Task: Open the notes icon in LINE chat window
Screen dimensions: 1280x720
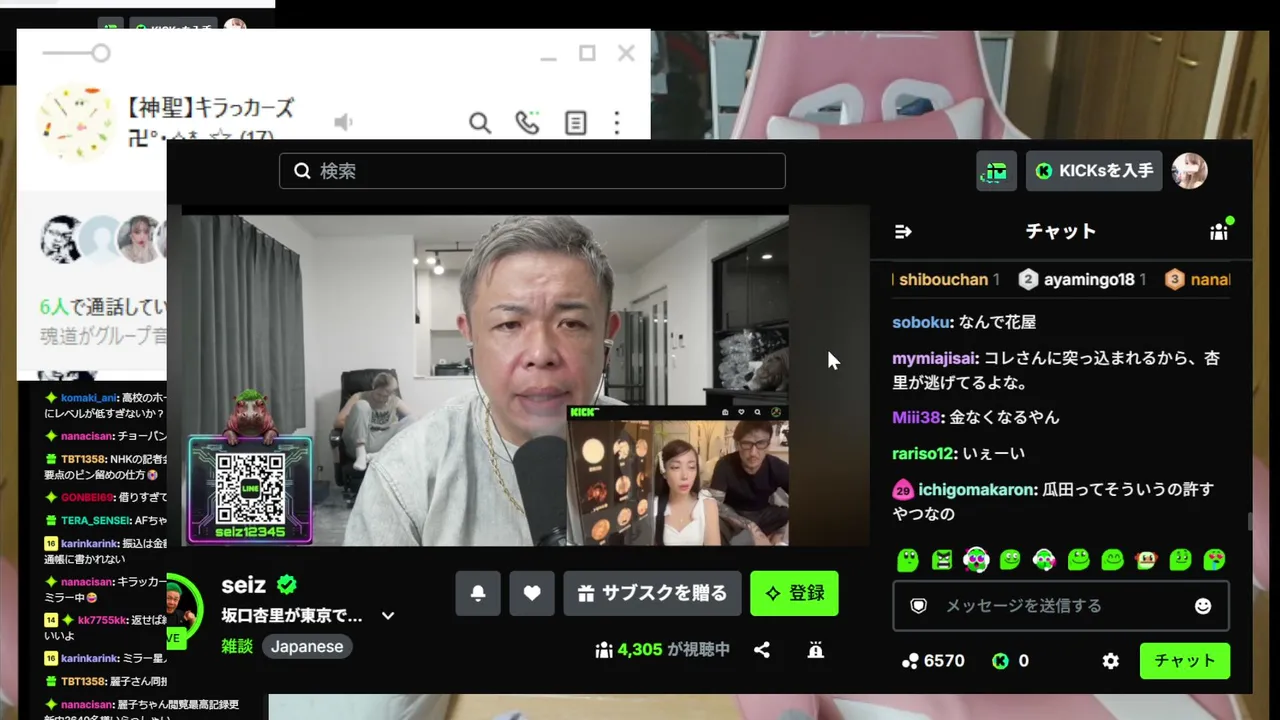Action: coord(575,123)
